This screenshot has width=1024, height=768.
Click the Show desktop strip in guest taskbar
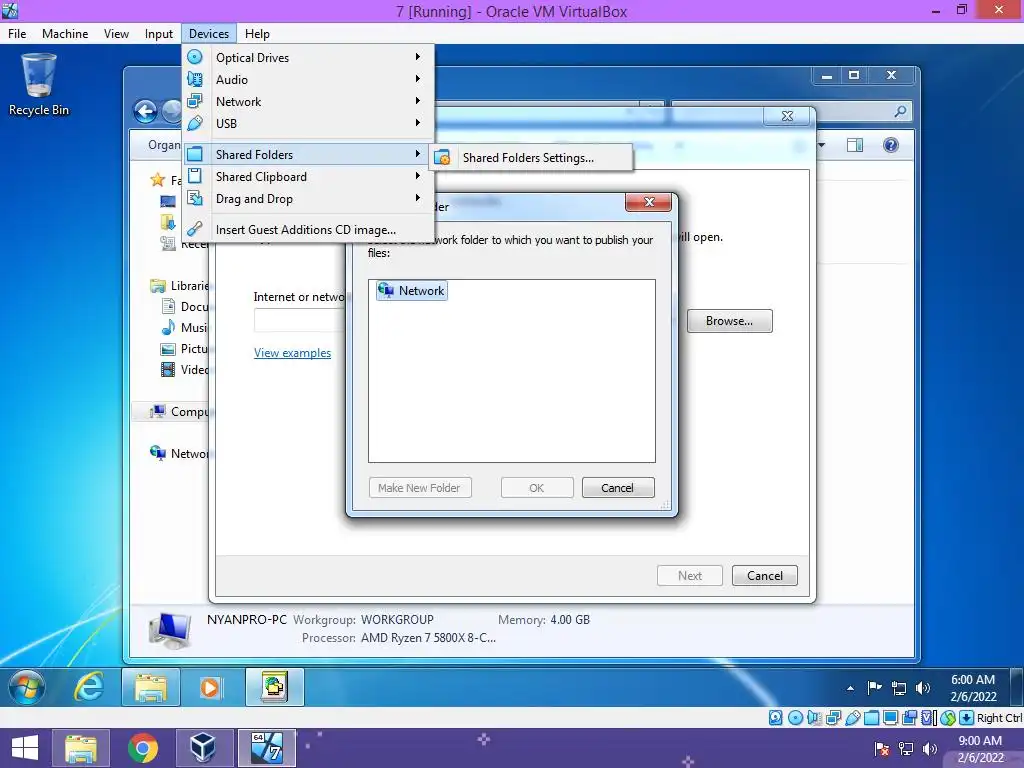coord(1016,687)
